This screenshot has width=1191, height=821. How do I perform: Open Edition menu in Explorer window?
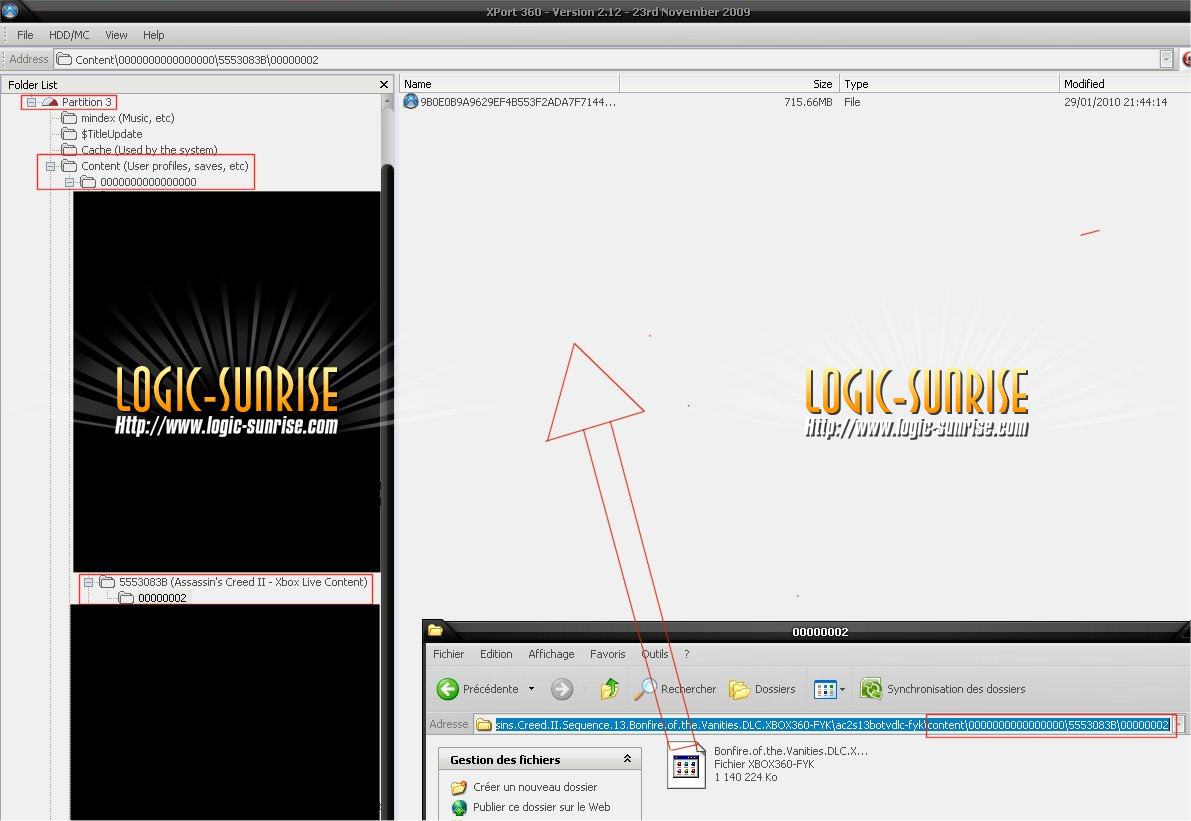496,654
